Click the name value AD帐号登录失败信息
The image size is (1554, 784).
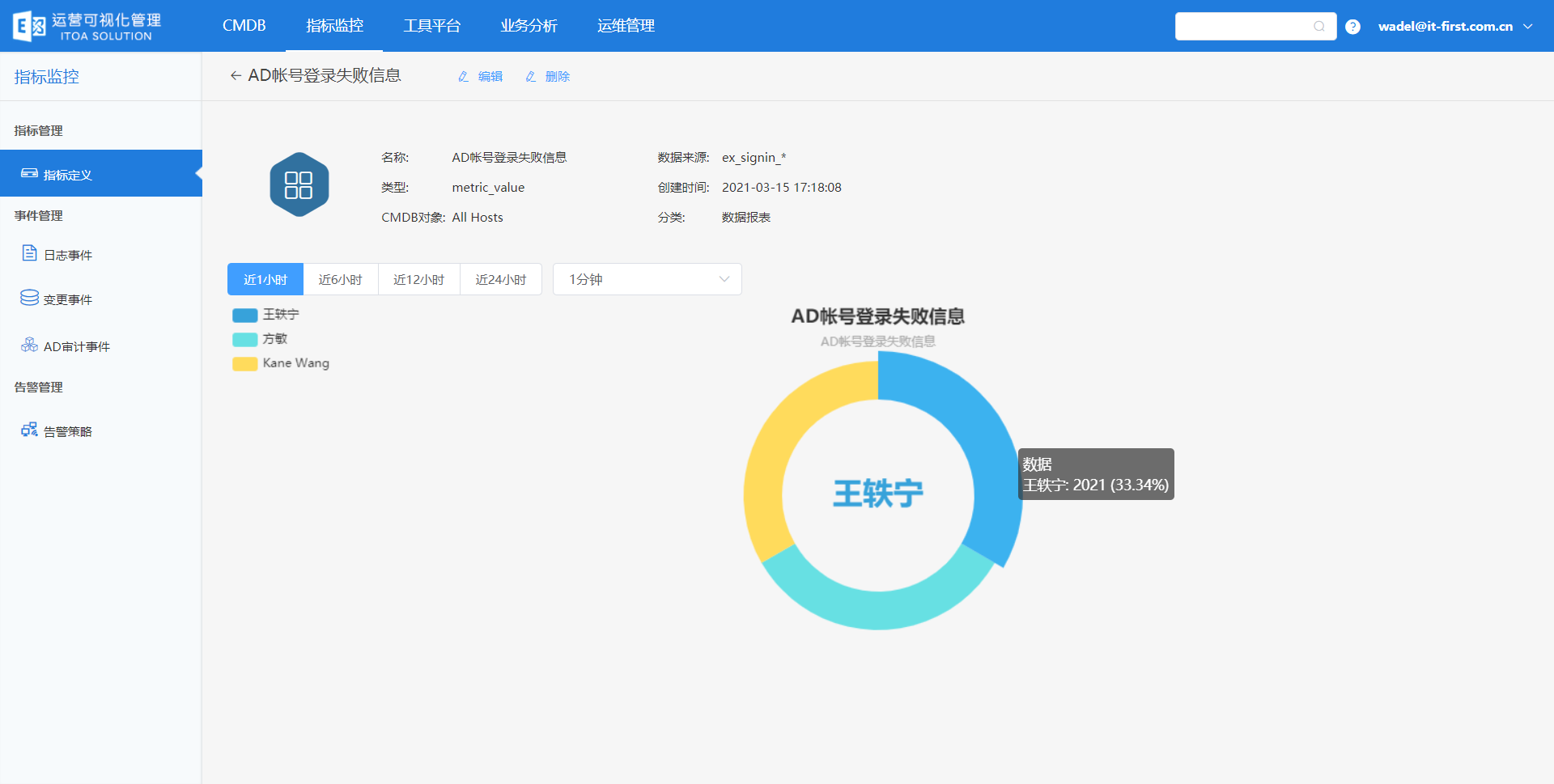coord(509,157)
